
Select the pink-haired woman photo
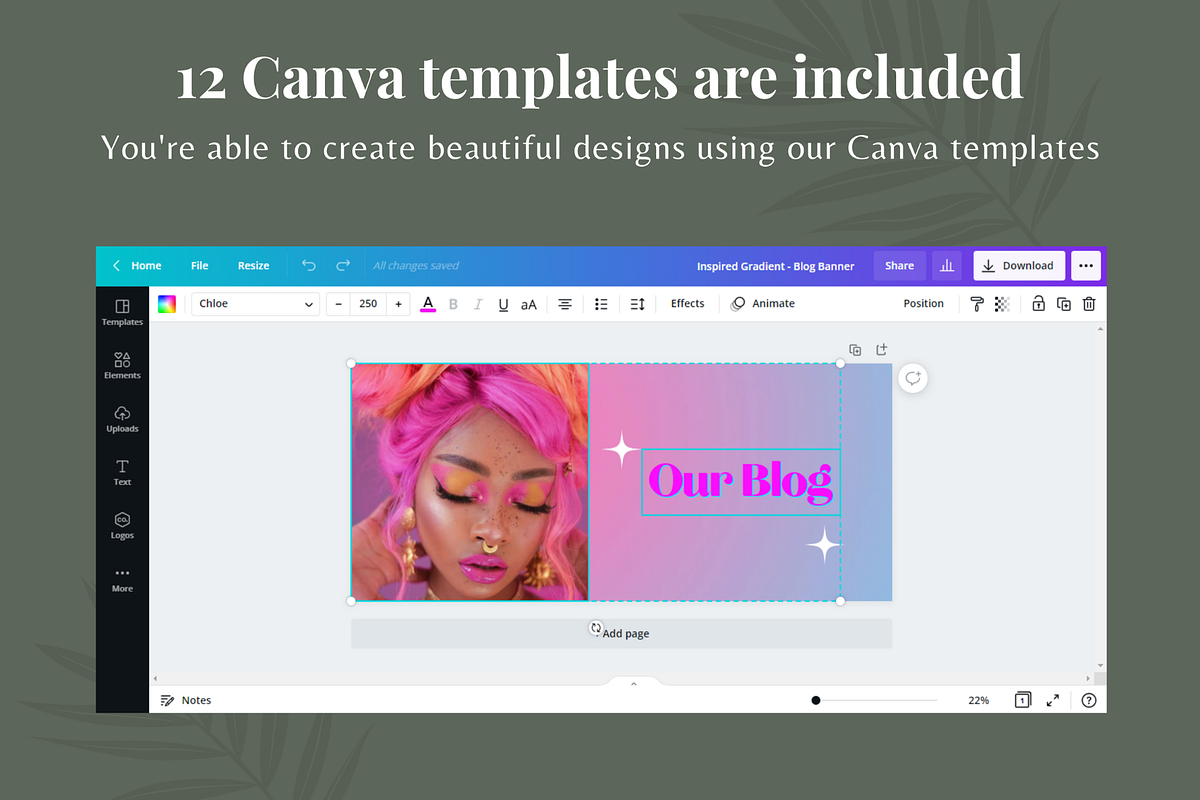coord(469,482)
